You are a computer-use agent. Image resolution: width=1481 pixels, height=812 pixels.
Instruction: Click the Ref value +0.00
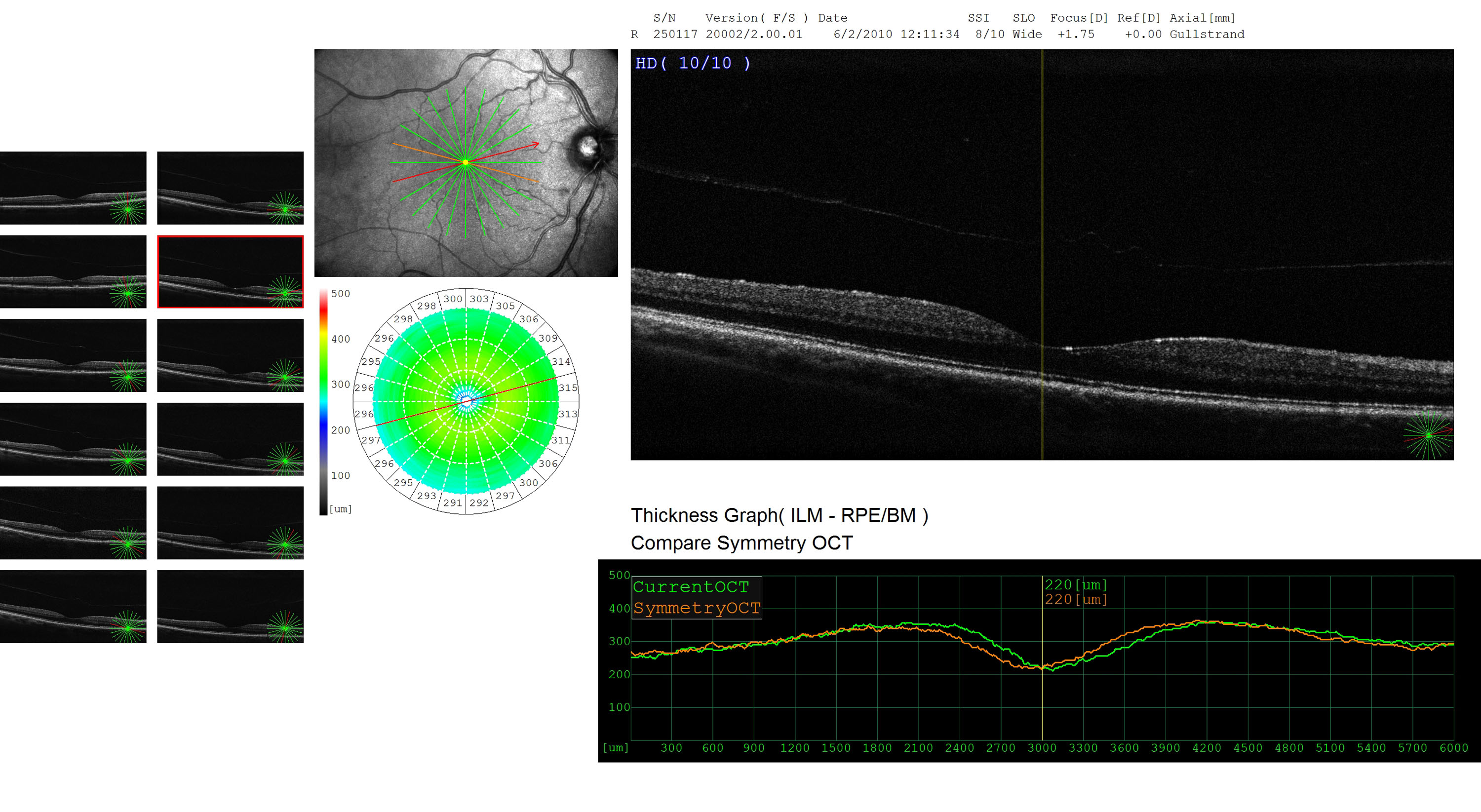coord(1143,35)
